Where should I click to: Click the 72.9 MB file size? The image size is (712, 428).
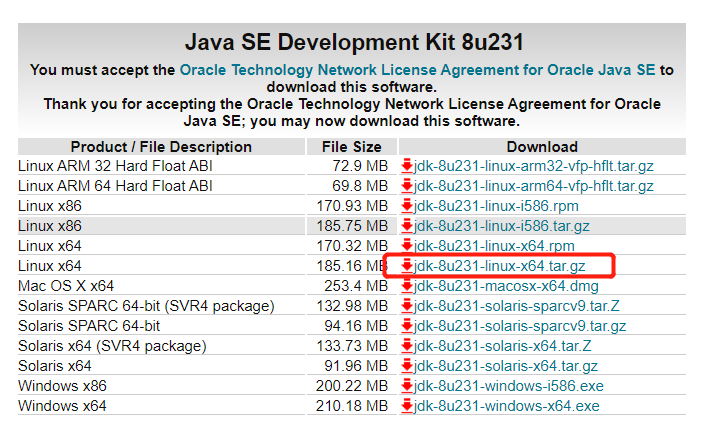click(360, 166)
